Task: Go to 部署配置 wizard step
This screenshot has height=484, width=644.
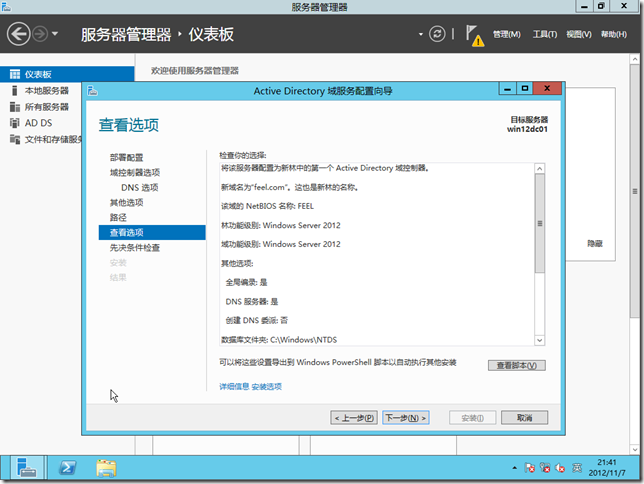Action: click(126, 157)
